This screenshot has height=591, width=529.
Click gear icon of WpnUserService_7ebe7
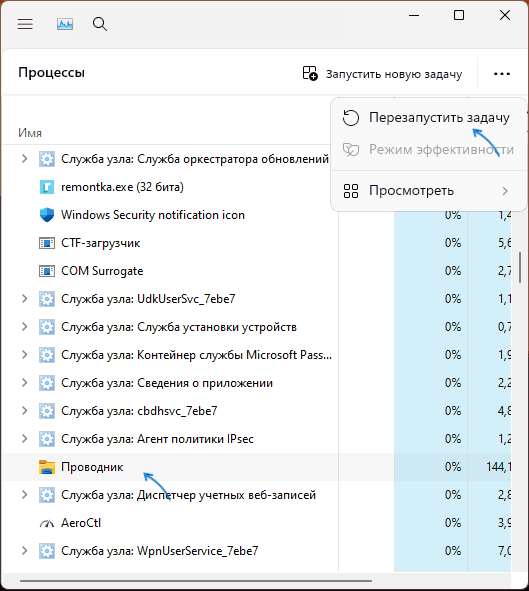point(47,551)
